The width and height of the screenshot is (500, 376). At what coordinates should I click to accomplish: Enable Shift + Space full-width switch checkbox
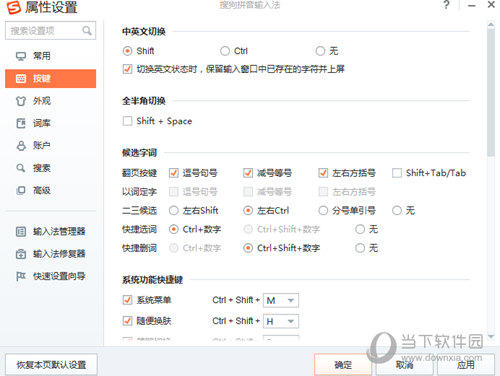[x=127, y=121]
